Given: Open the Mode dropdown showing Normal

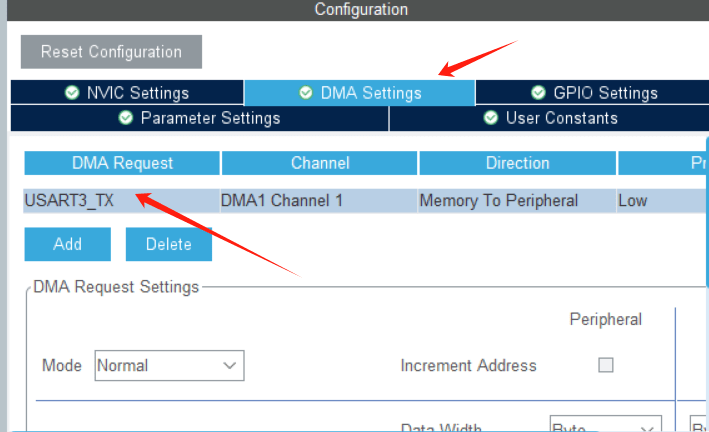Looking at the screenshot, I should pyautogui.click(x=169, y=365).
